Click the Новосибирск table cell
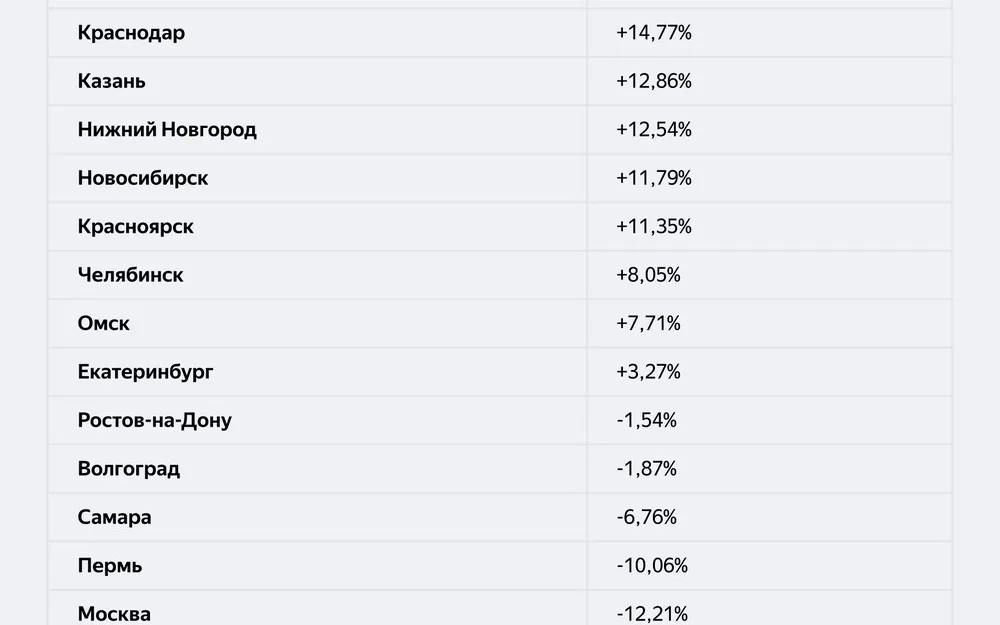Viewport: 1000px width, 625px height. [x=143, y=178]
